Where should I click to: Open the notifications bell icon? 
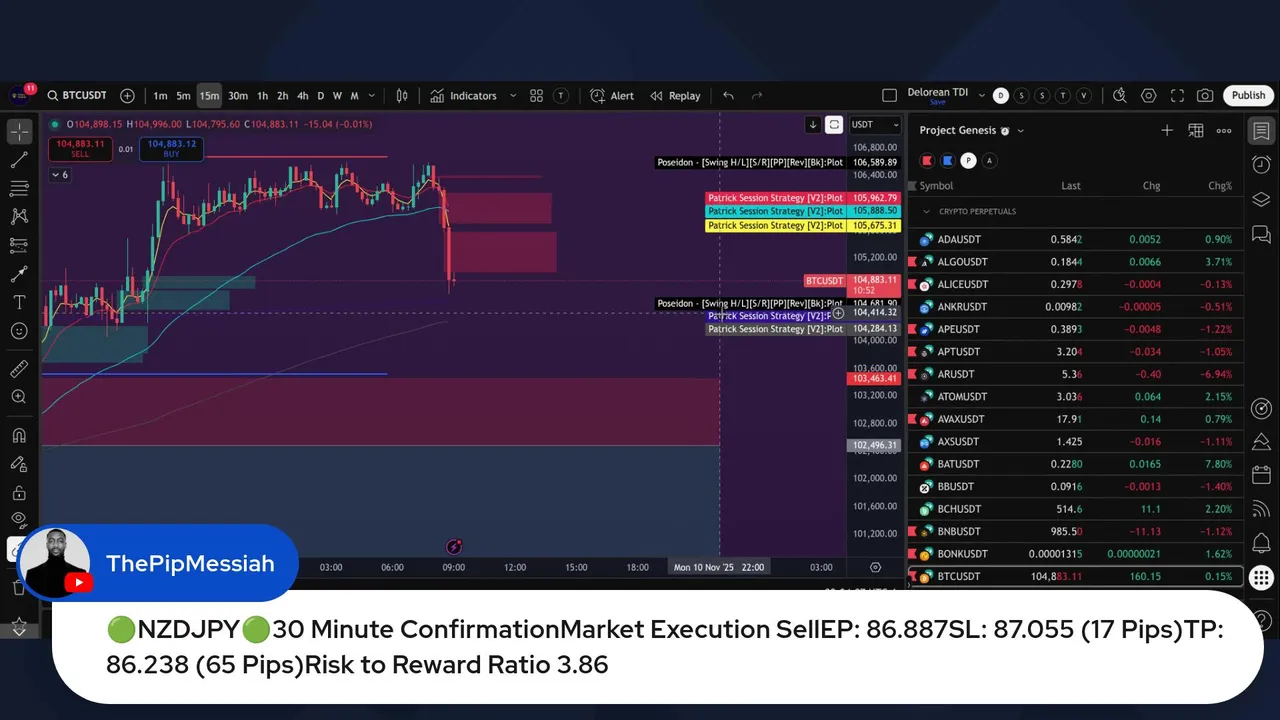pyautogui.click(x=1261, y=543)
